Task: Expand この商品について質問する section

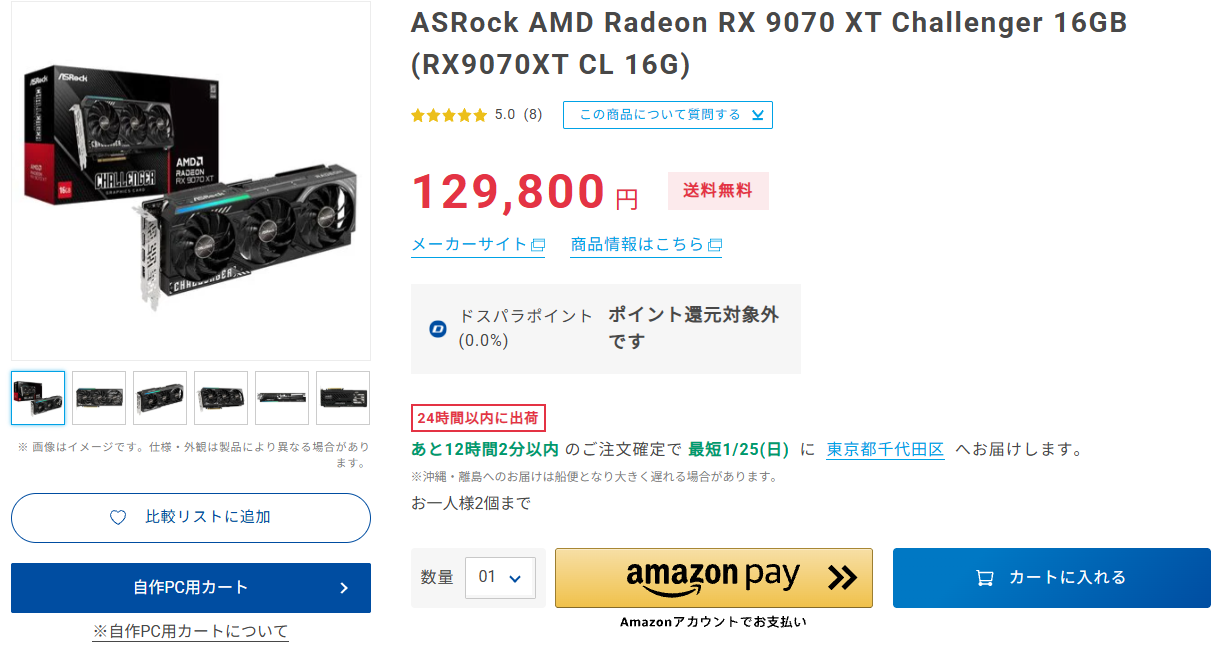Action: [667, 115]
